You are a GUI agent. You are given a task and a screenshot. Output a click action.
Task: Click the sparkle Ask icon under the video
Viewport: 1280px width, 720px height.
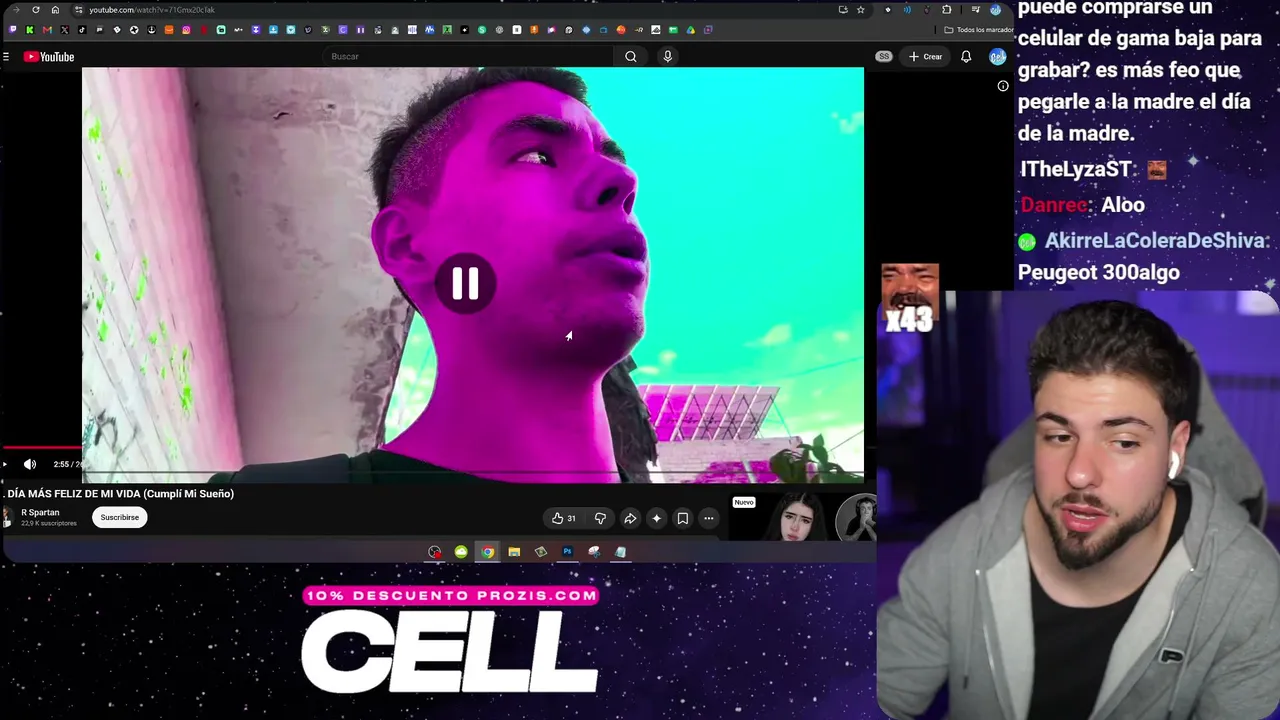tap(656, 518)
